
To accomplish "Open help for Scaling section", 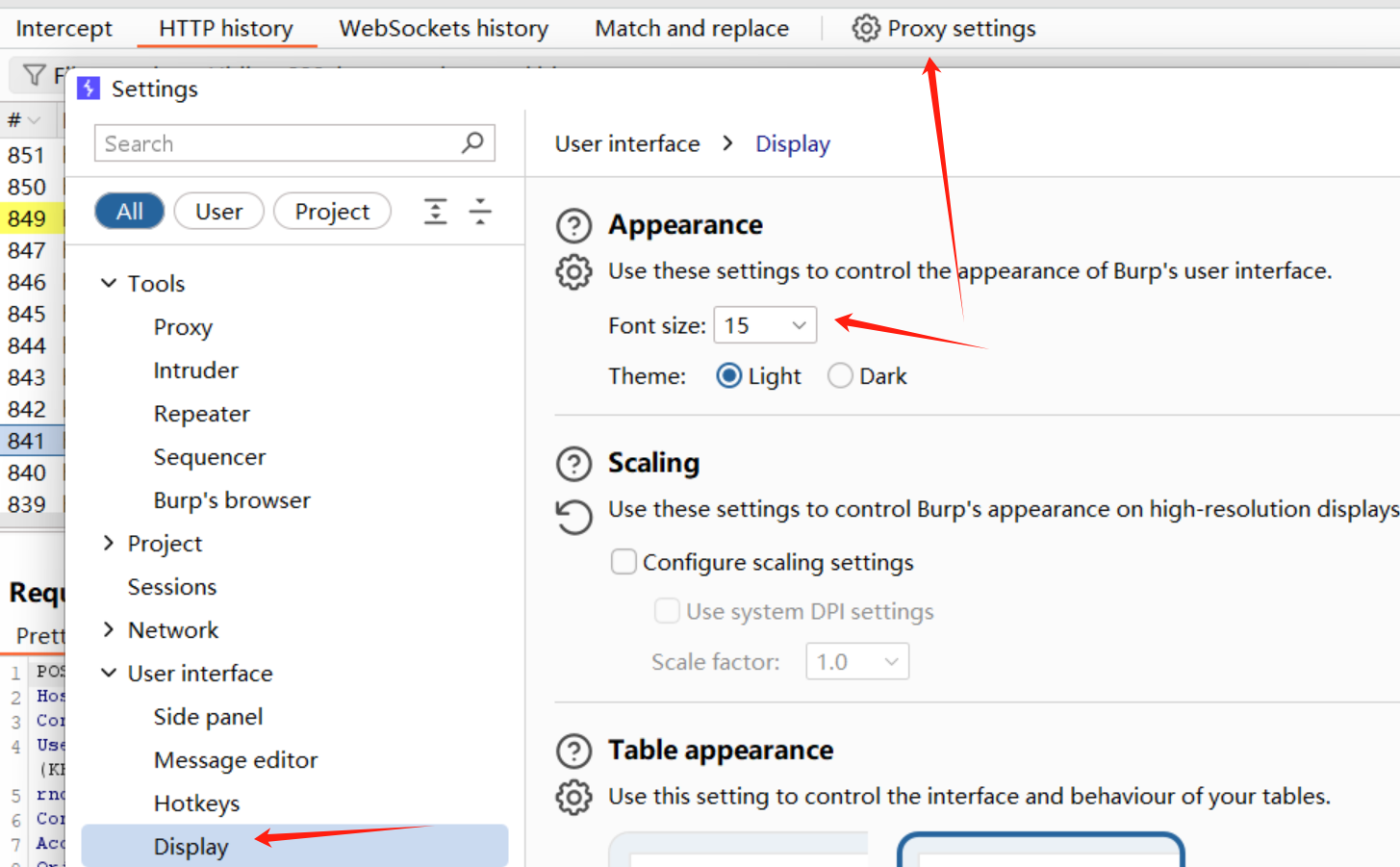I will click(574, 464).
